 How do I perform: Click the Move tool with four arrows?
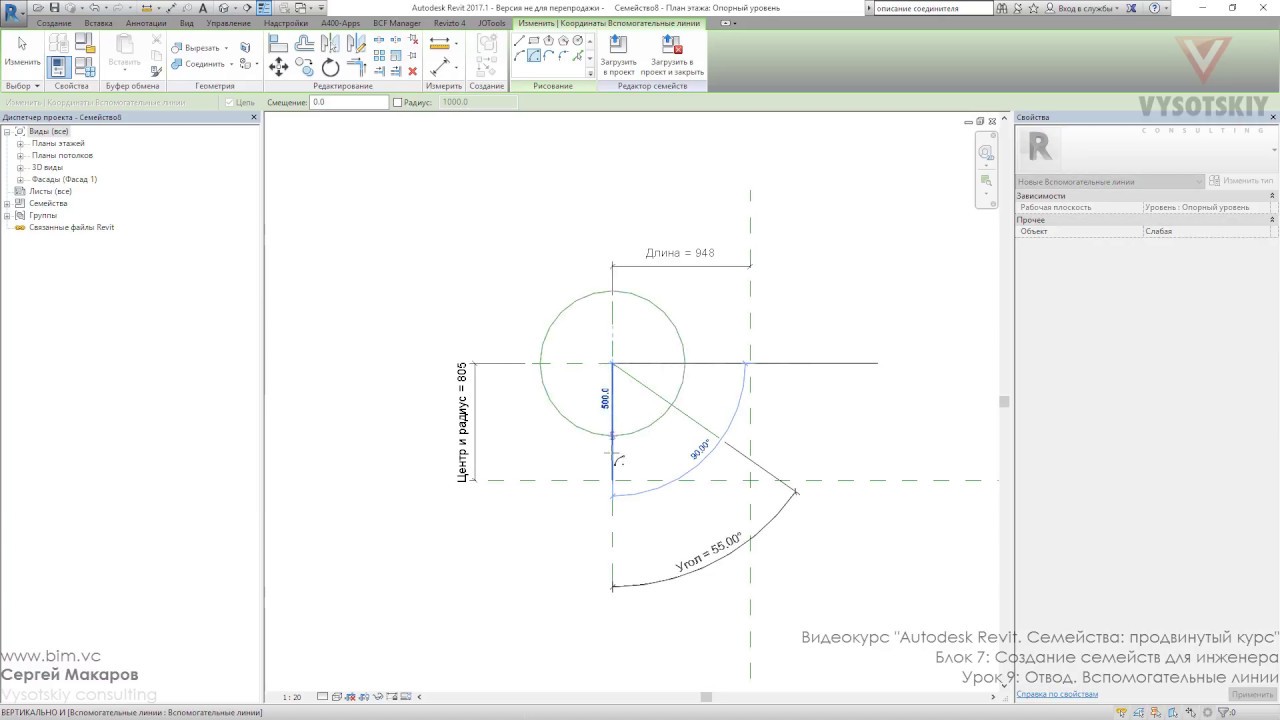(279, 68)
